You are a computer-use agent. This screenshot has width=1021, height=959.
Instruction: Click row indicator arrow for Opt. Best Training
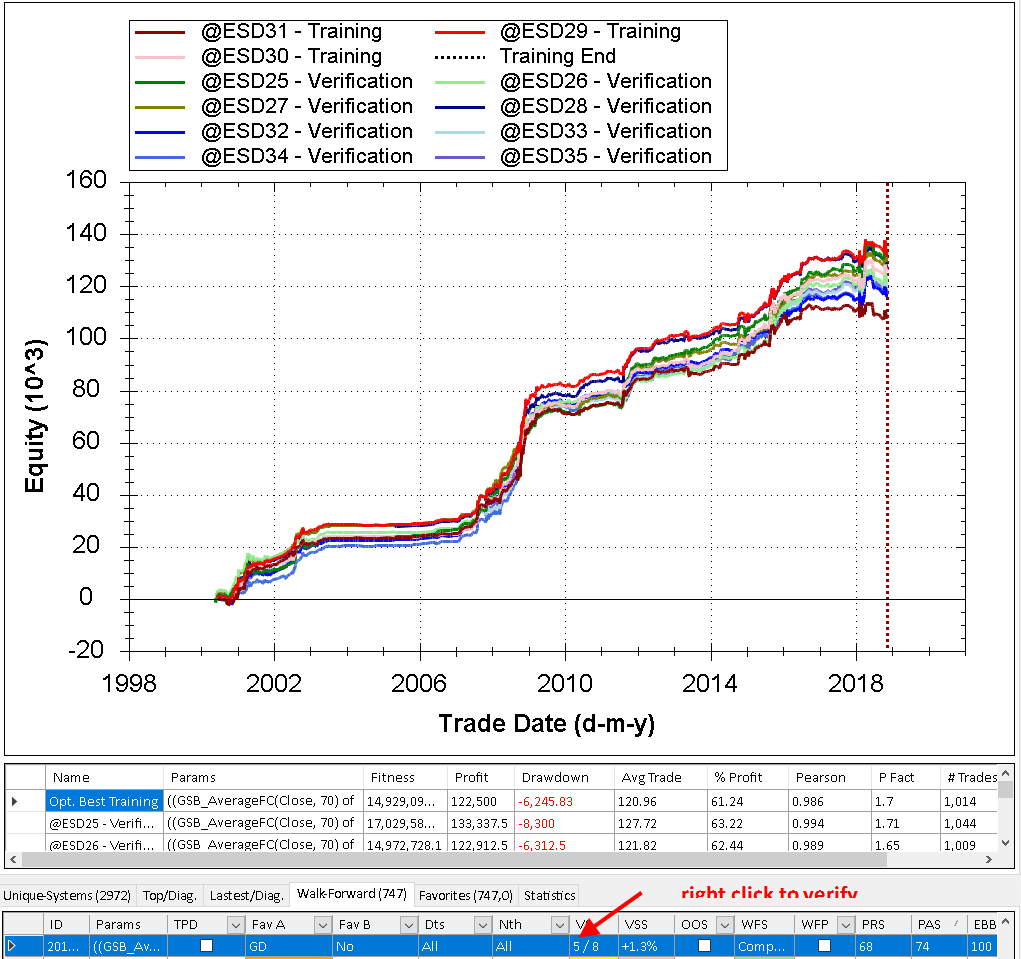pyautogui.click(x=14, y=801)
